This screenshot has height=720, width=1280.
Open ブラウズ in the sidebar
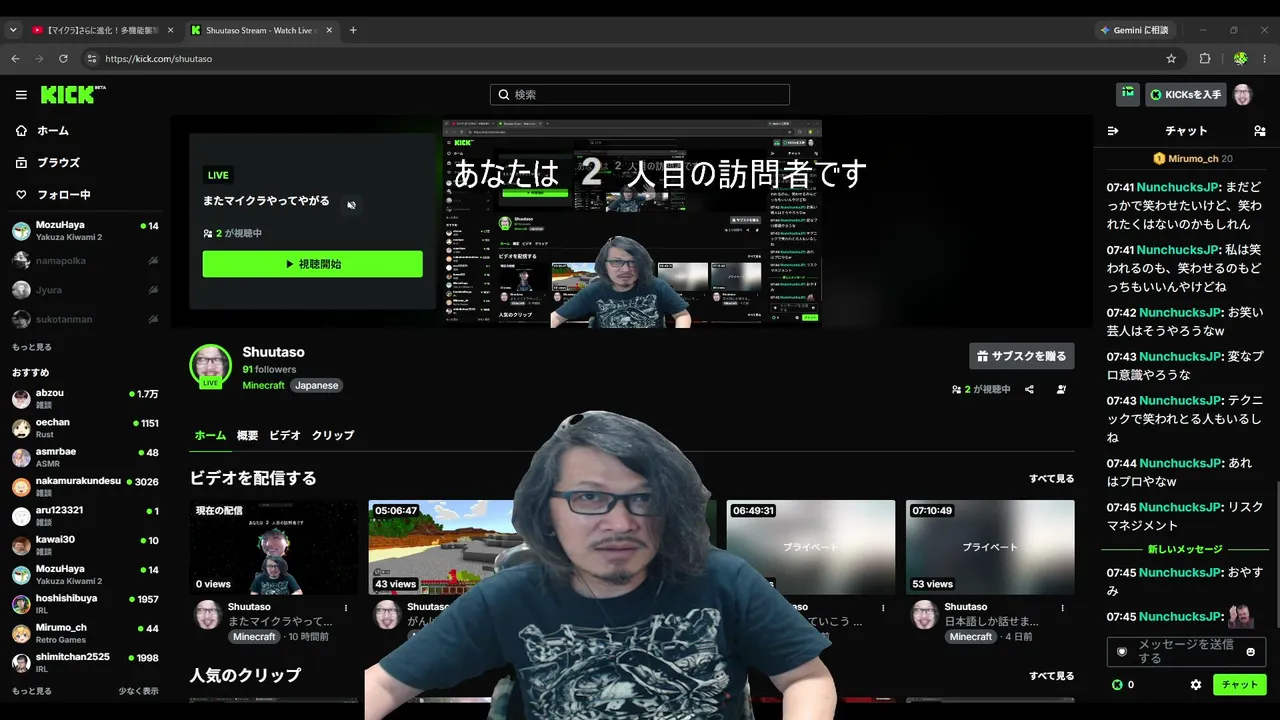click(x=48, y=163)
